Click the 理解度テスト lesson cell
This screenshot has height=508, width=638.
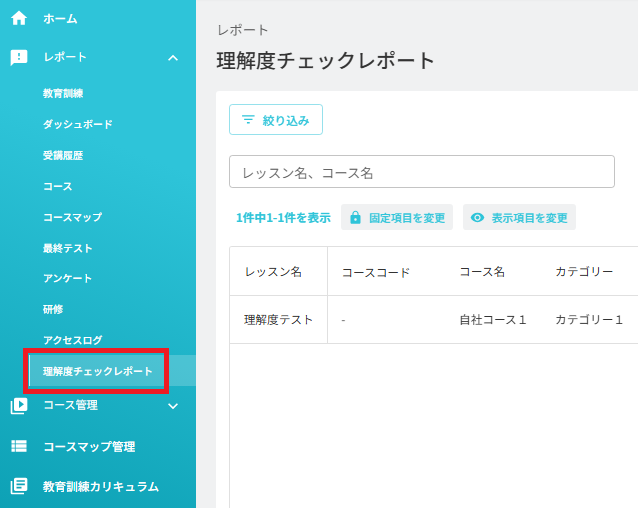[278, 320]
